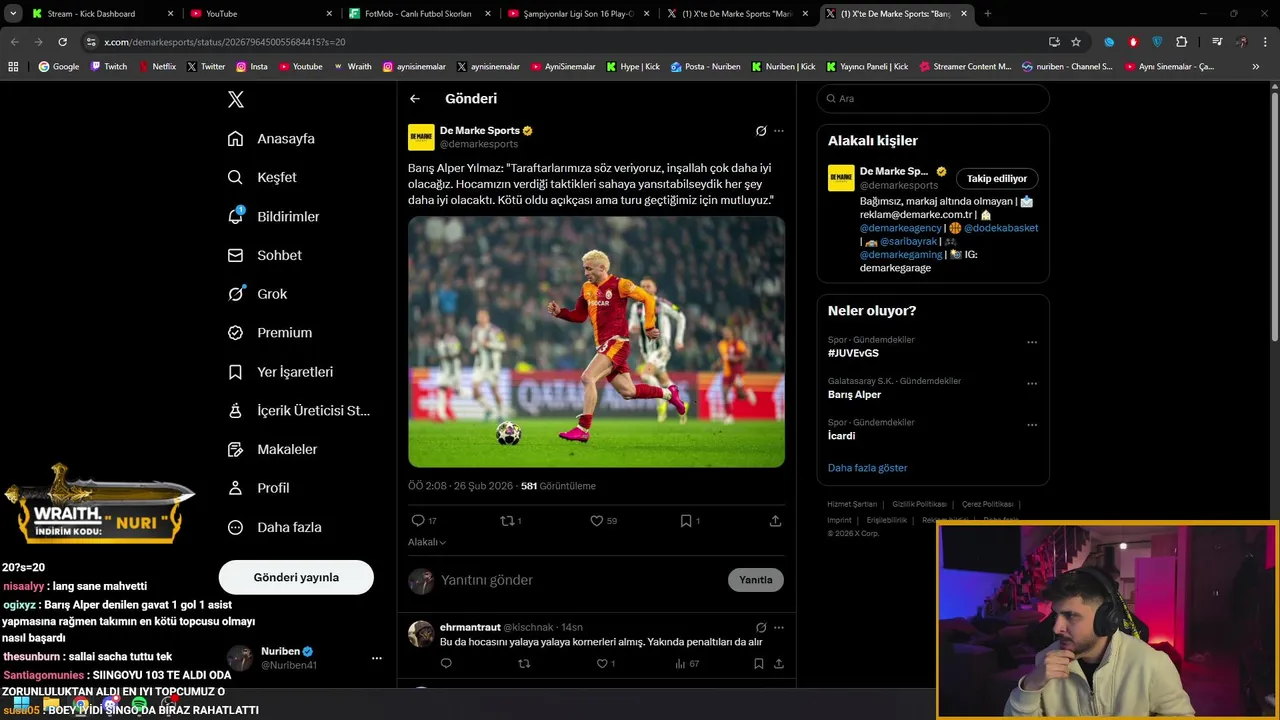Switch to YouTube tab

coord(261,14)
